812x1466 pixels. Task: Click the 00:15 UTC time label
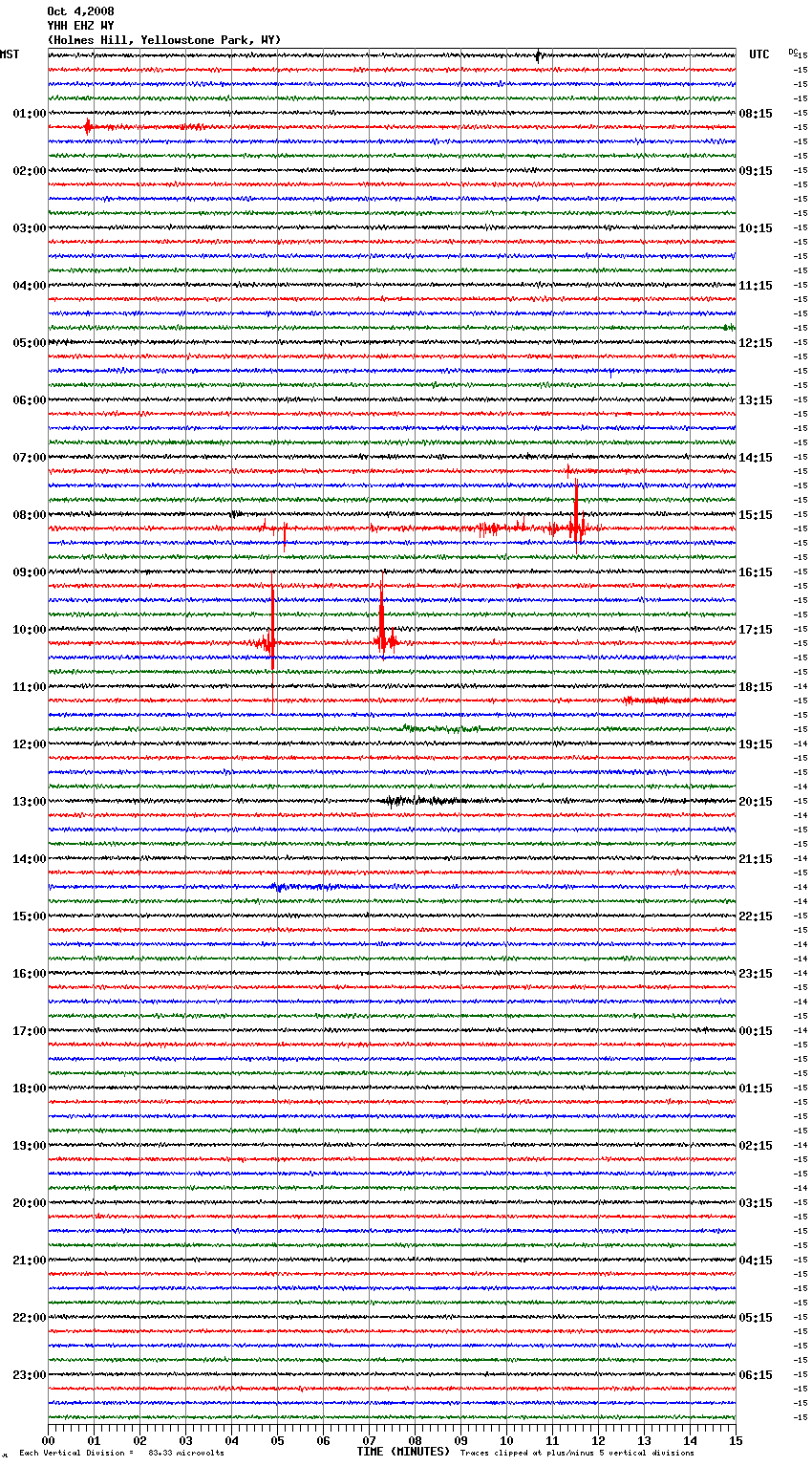756,1031
